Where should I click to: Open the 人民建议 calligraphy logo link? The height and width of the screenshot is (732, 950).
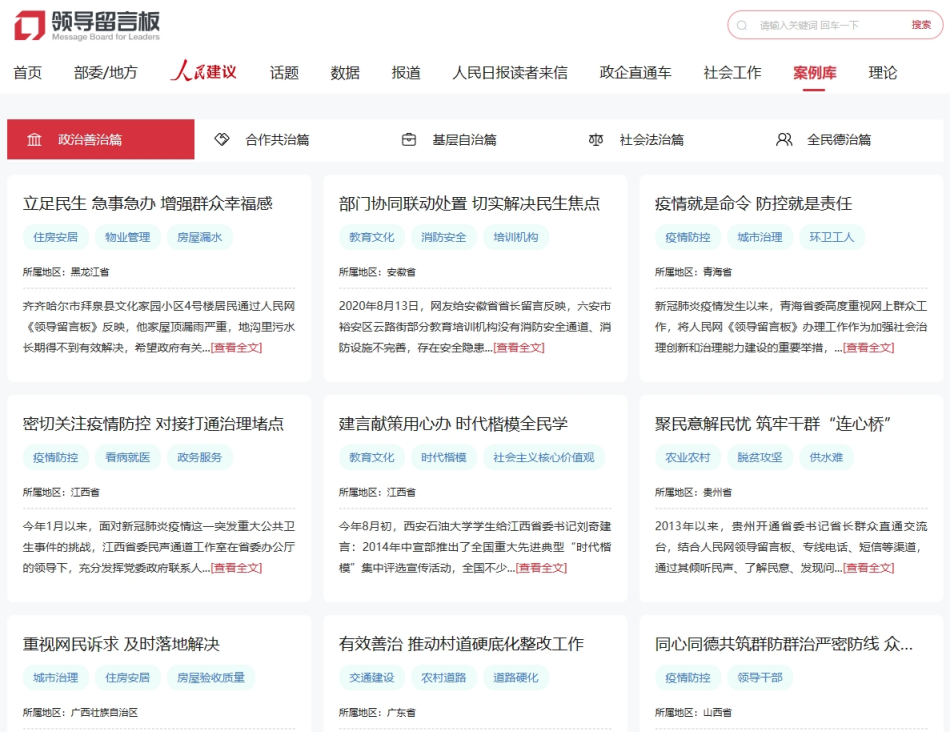point(204,71)
